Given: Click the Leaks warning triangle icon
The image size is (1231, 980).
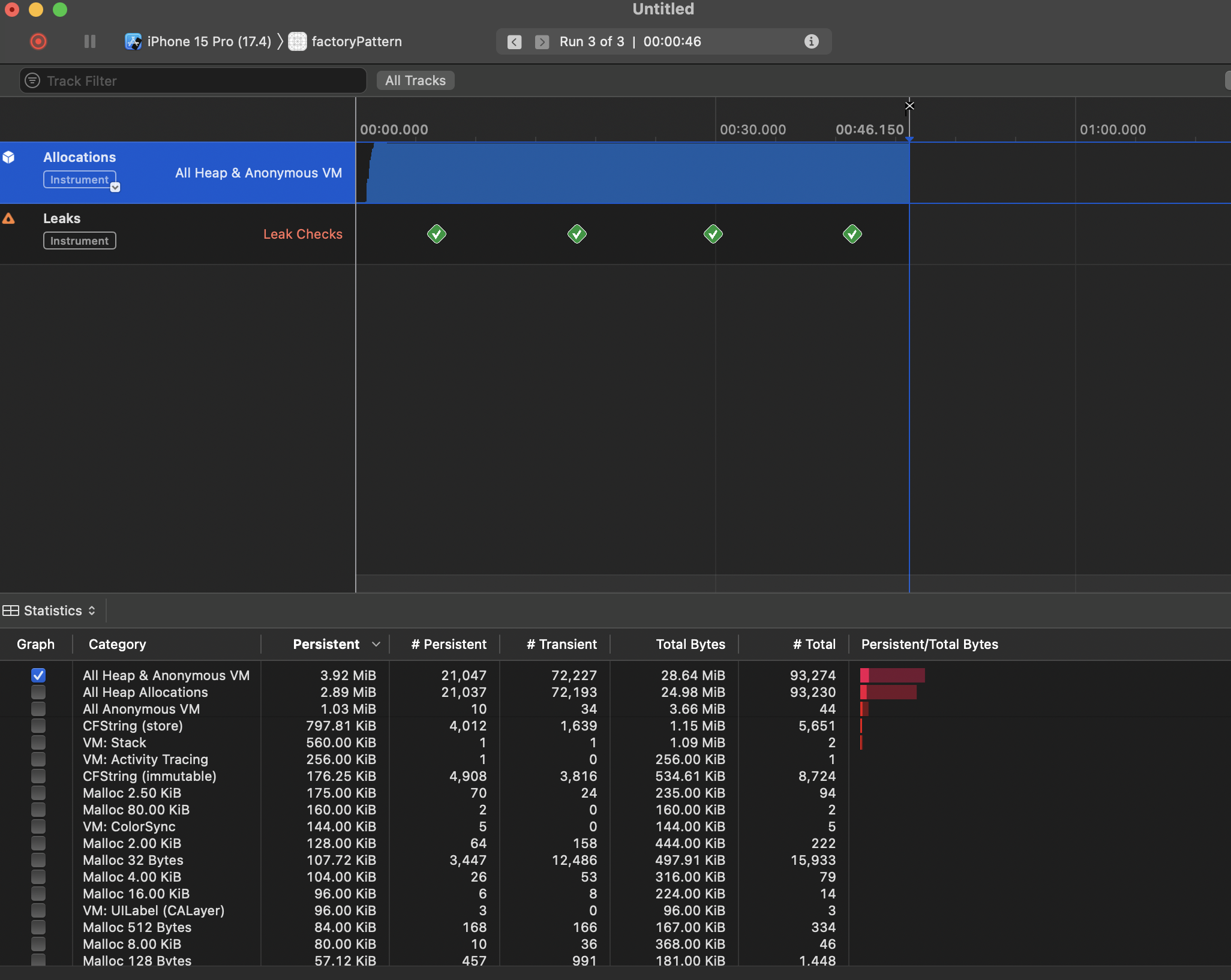Looking at the screenshot, I should click(x=8, y=218).
